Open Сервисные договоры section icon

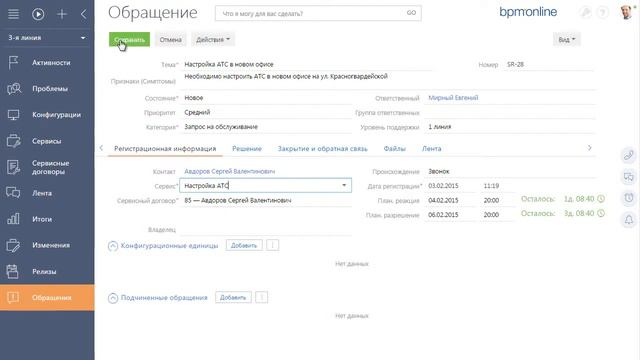tap(13, 167)
